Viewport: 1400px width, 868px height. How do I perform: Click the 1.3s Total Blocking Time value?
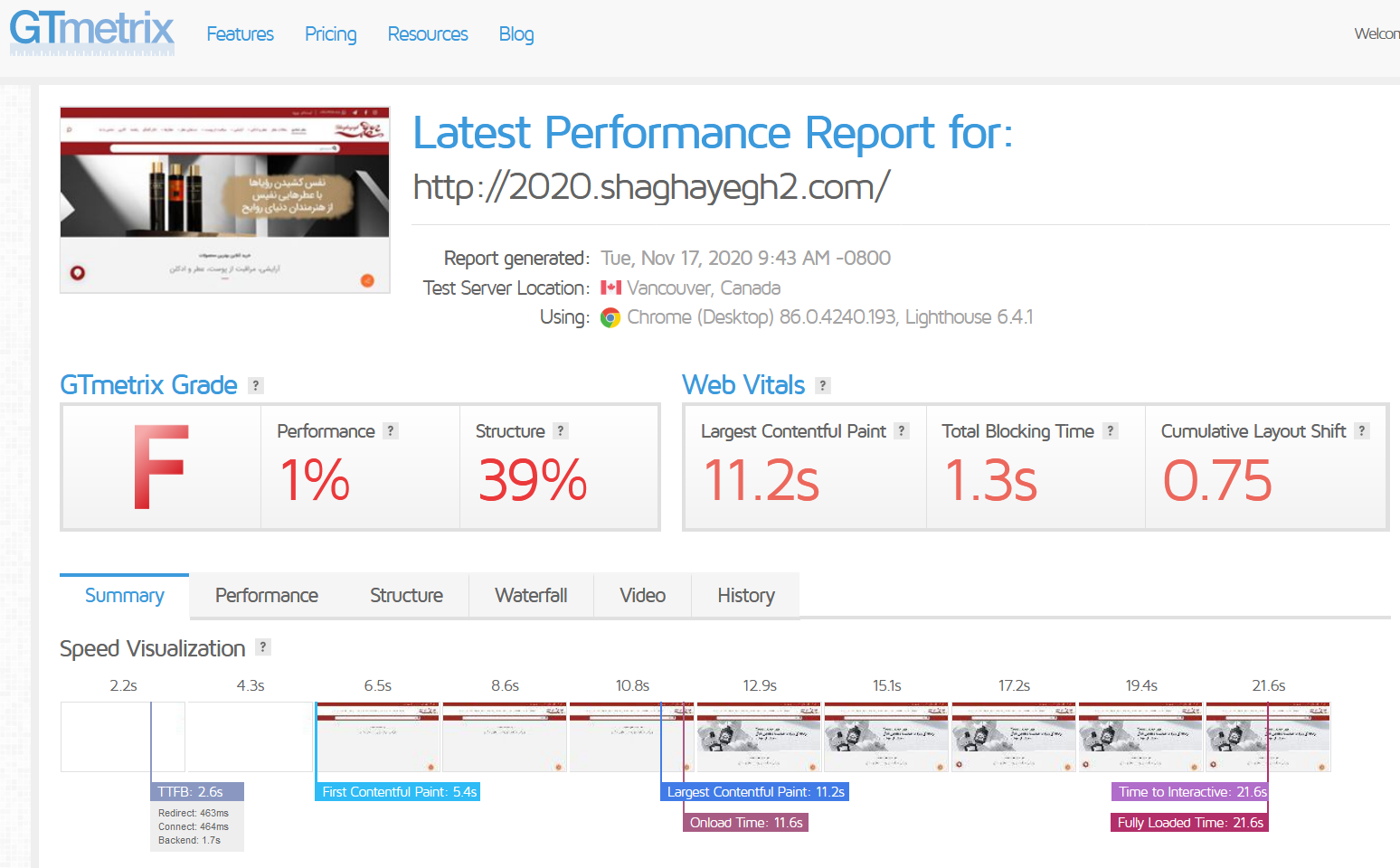(991, 479)
